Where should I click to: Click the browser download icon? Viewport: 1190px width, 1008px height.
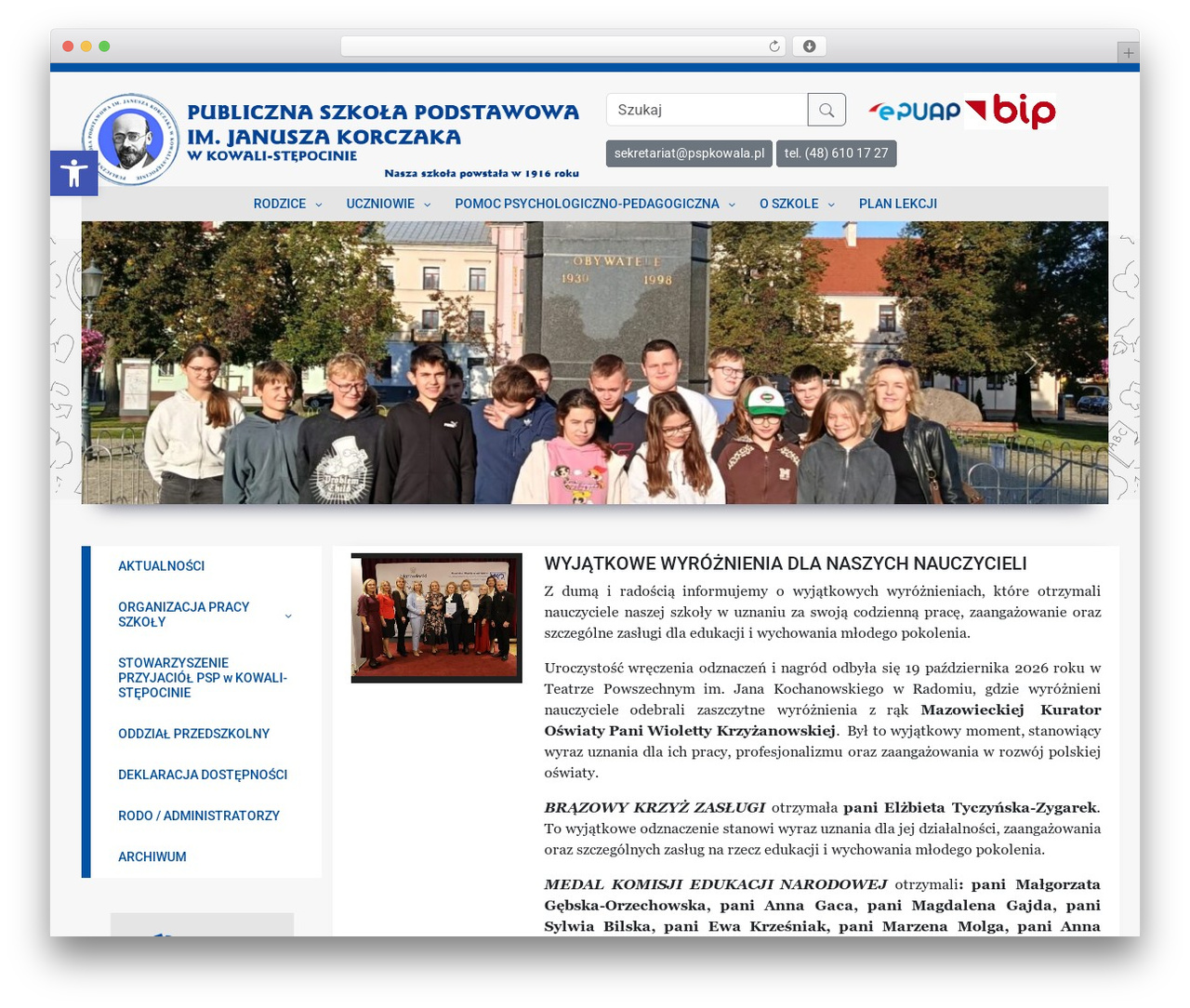coord(809,46)
